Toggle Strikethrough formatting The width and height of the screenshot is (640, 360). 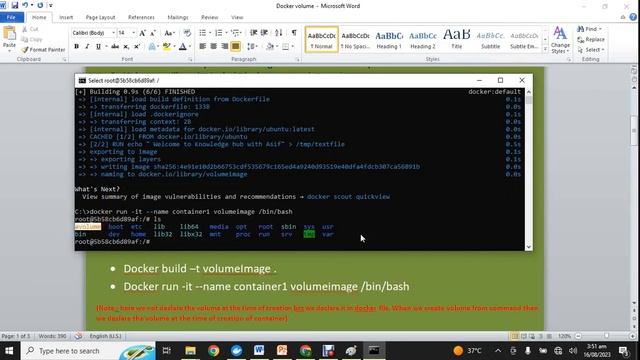(x=115, y=47)
